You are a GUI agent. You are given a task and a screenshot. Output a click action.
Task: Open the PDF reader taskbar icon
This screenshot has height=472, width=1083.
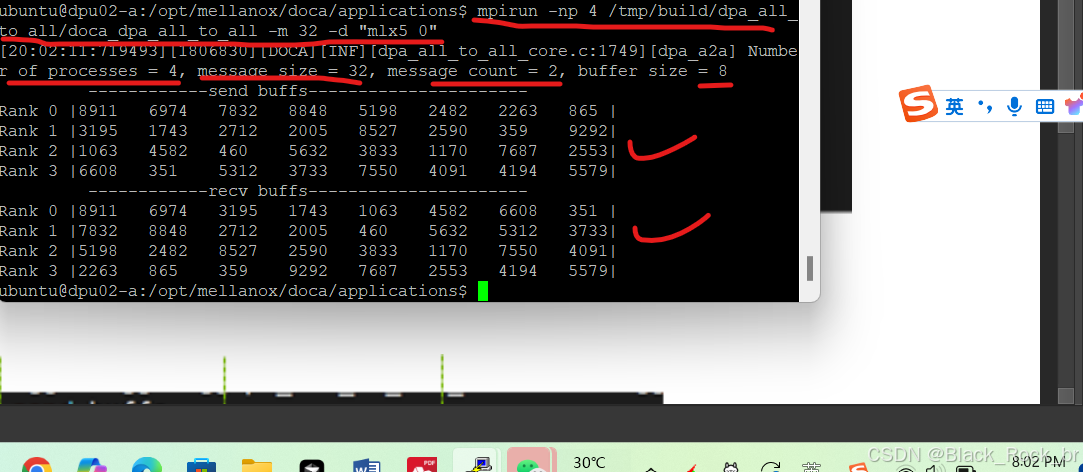(x=421, y=464)
